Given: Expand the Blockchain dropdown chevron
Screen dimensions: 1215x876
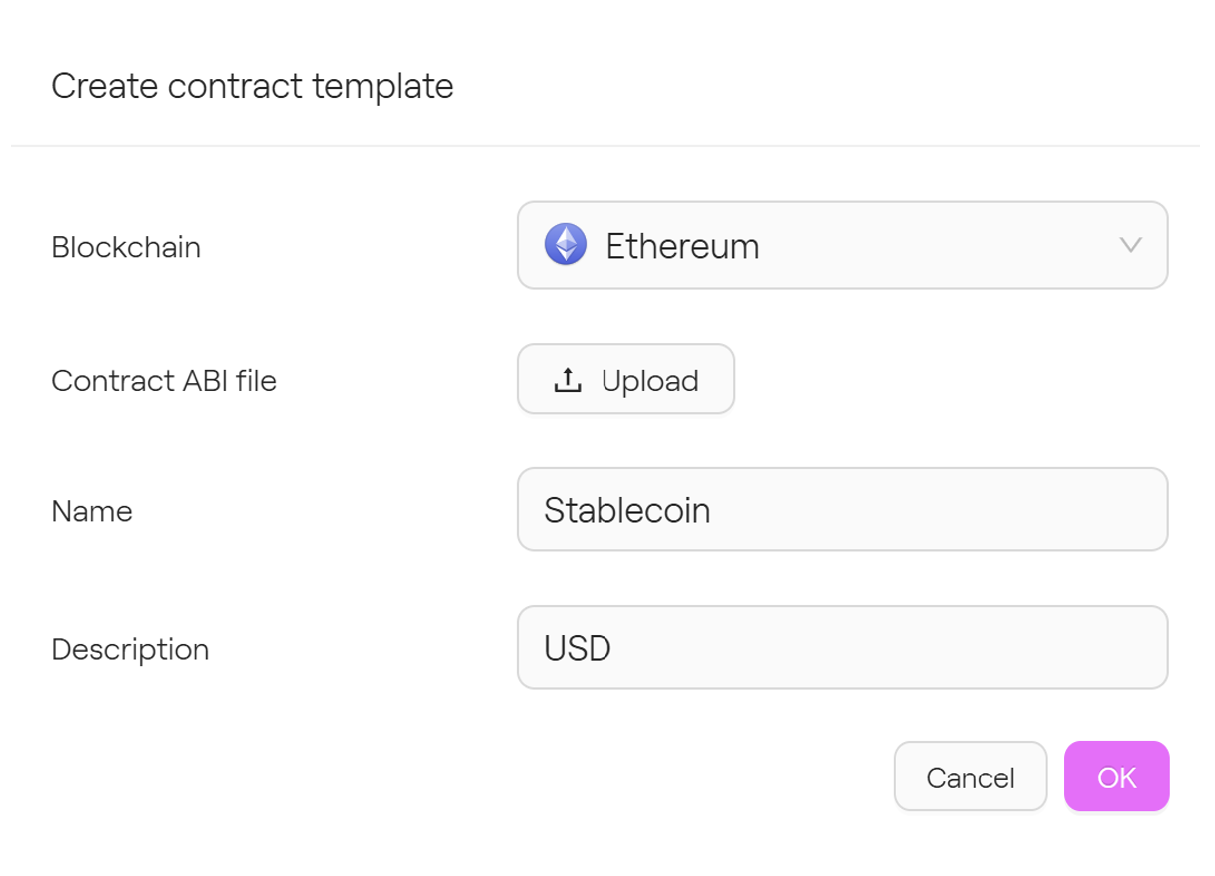Looking at the screenshot, I should (x=1130, y=245).
